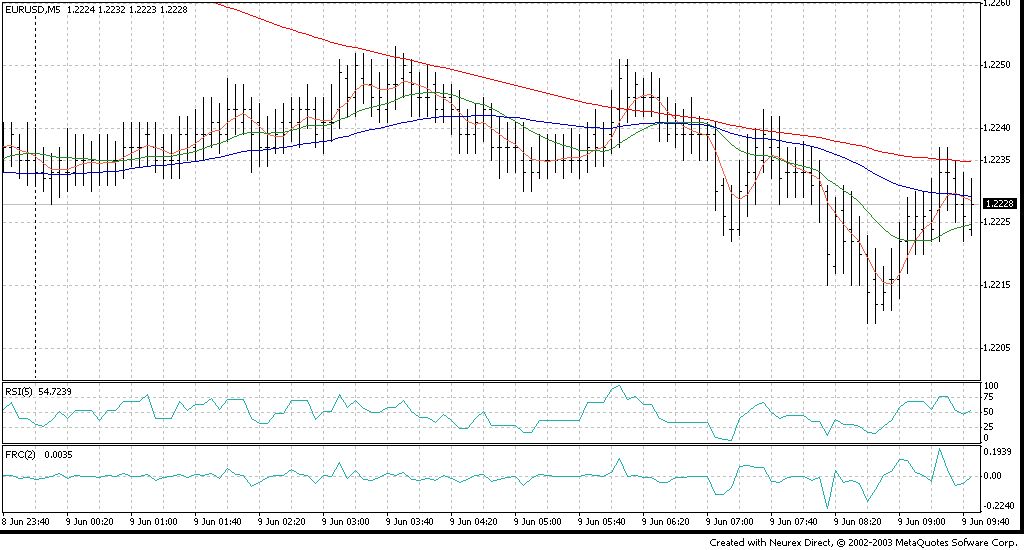This screenshot has width=1024, height=550.
Task: Click the FRC scale value 0.1939
Action: point(998,451)
